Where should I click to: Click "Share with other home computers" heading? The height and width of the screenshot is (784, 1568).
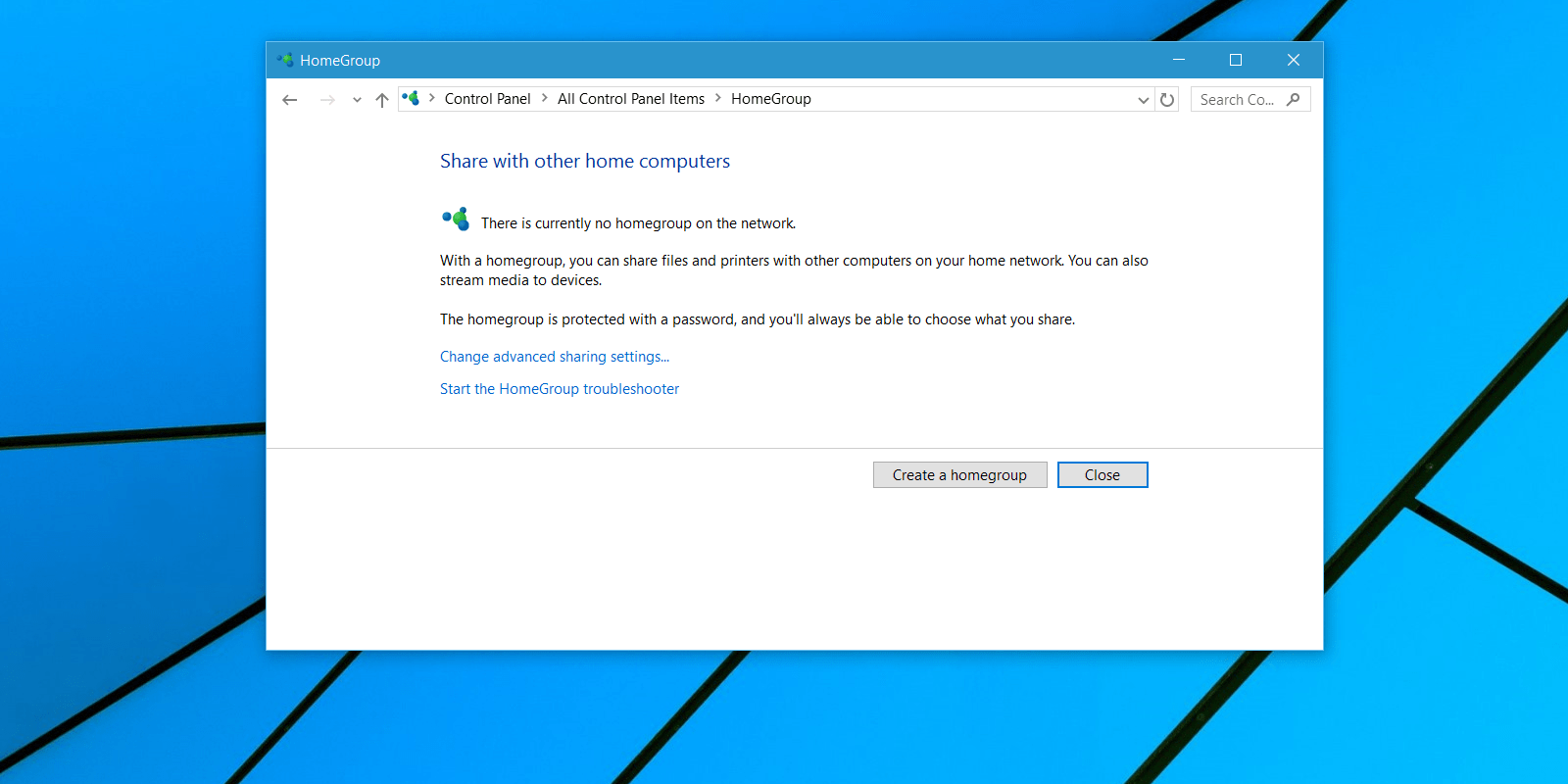pos(585,161)
